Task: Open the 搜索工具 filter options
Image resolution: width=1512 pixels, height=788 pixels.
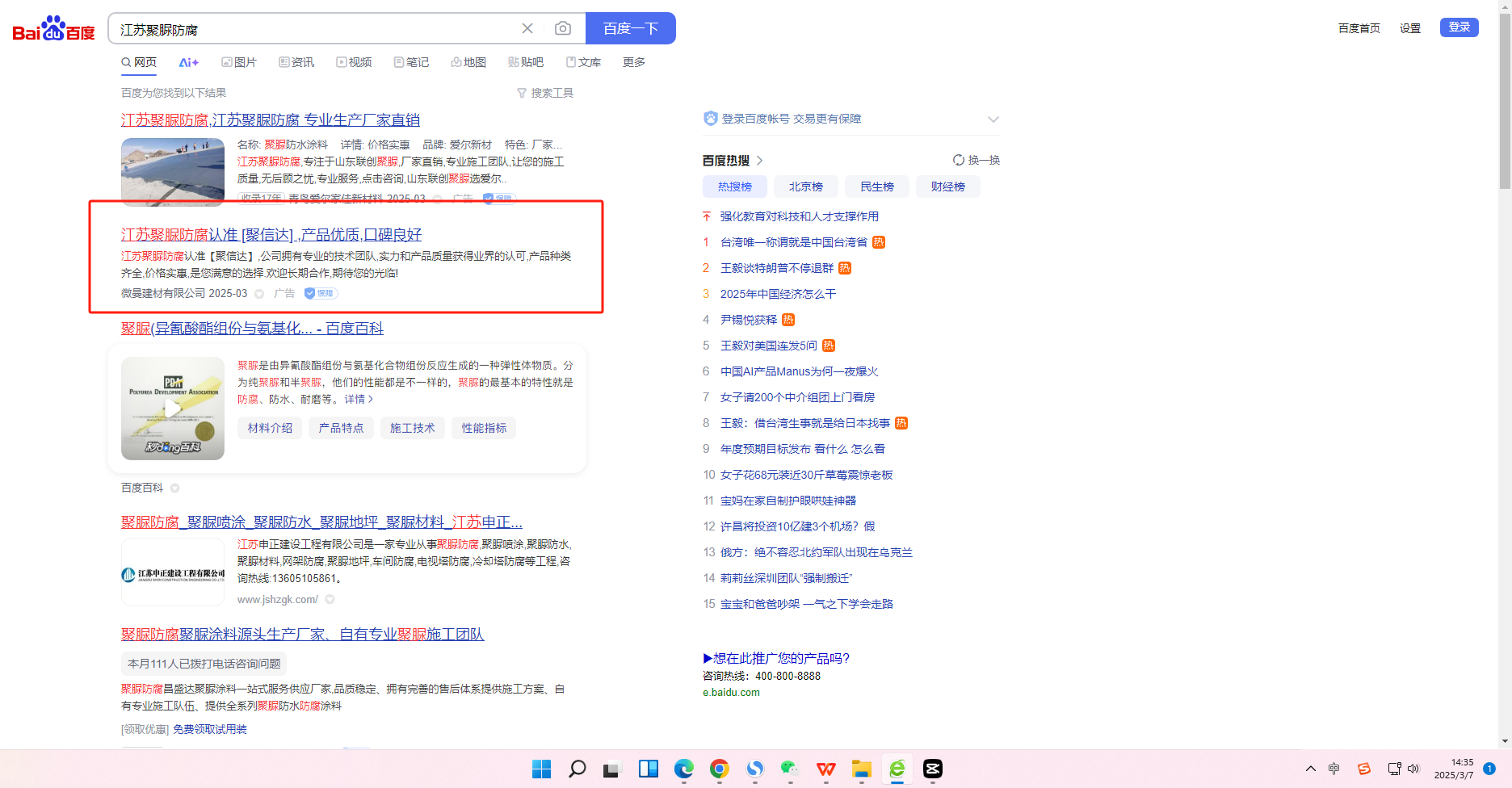Action: pyautogui.click(x=545, y=93)
